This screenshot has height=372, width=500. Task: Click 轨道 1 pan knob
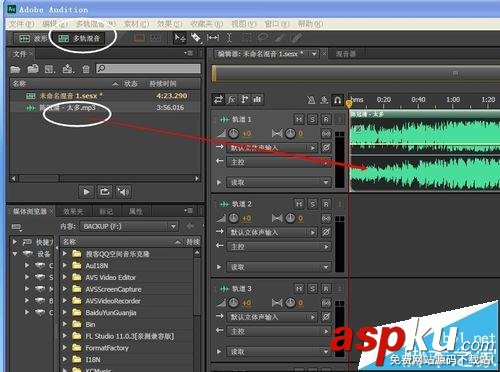pyautogui.click(x=290, y=133)
